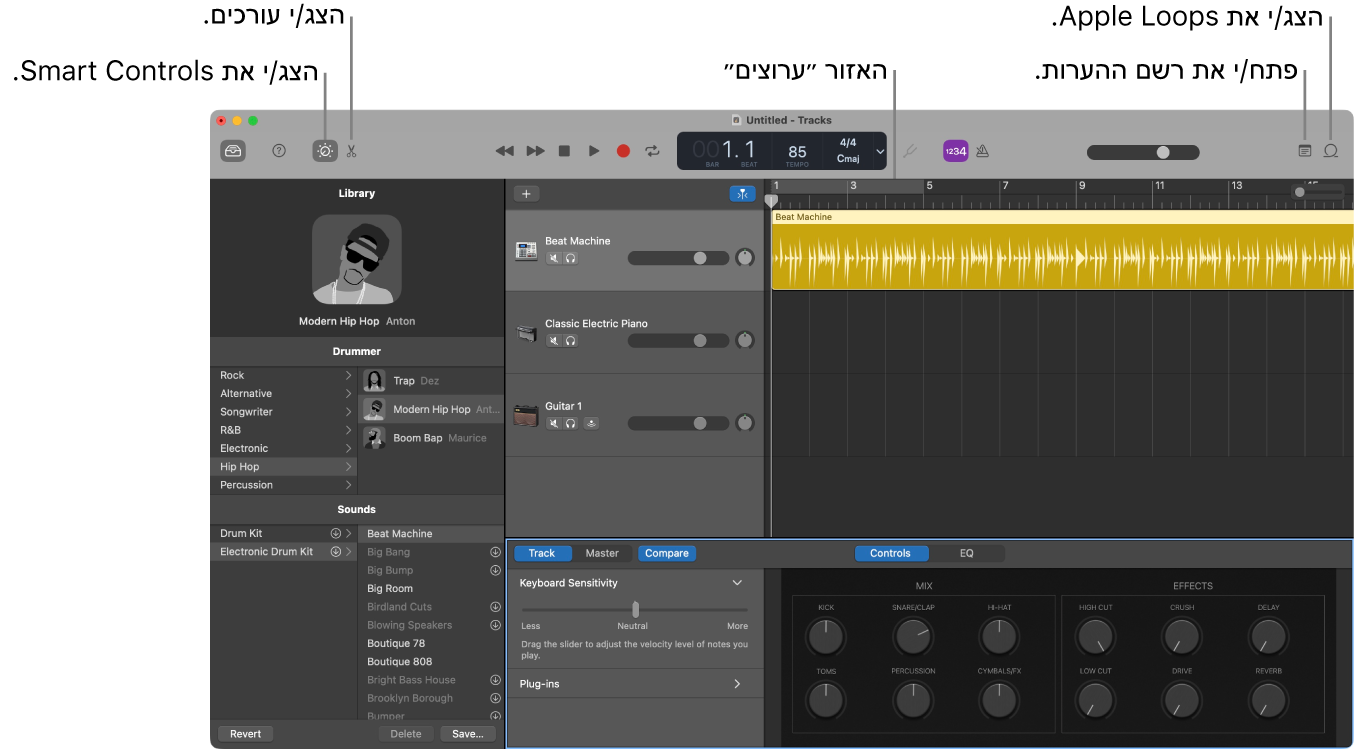Click Beat Machine track pan knob

click(x=744, y=258)
